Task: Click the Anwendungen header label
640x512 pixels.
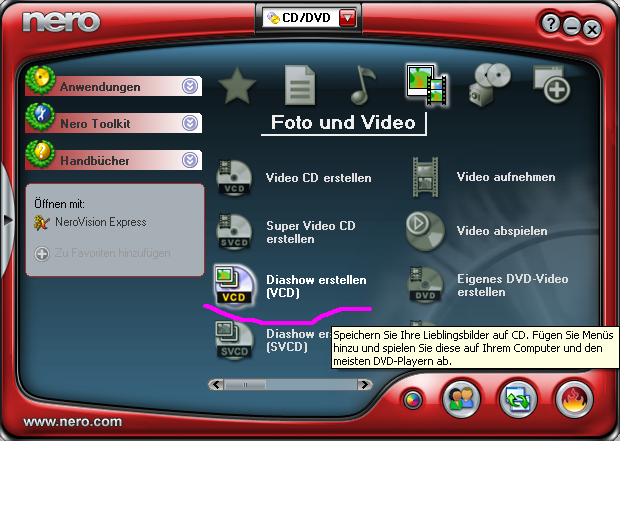Action: [100, 87]
